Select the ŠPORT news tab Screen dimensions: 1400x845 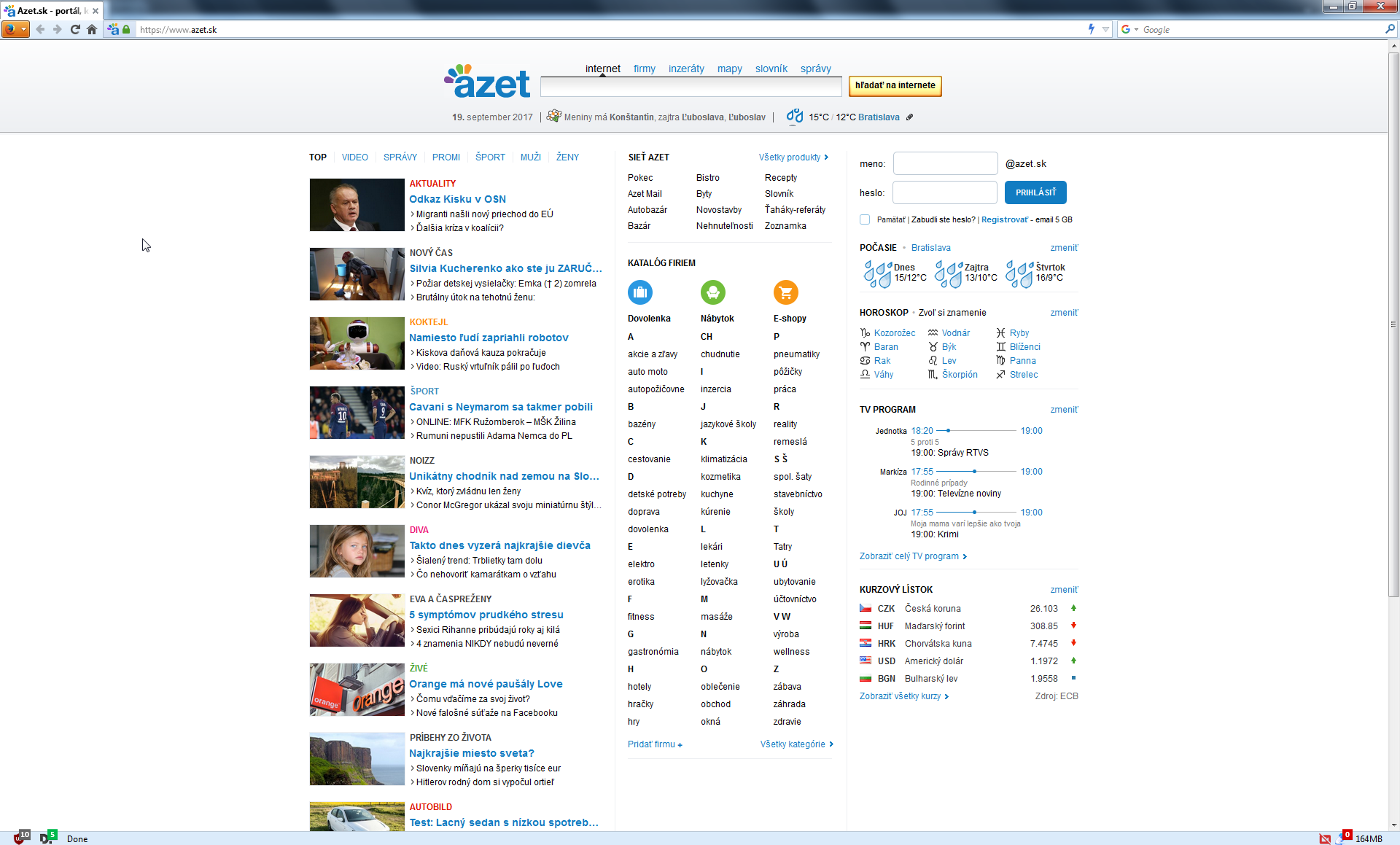point(490,157)
